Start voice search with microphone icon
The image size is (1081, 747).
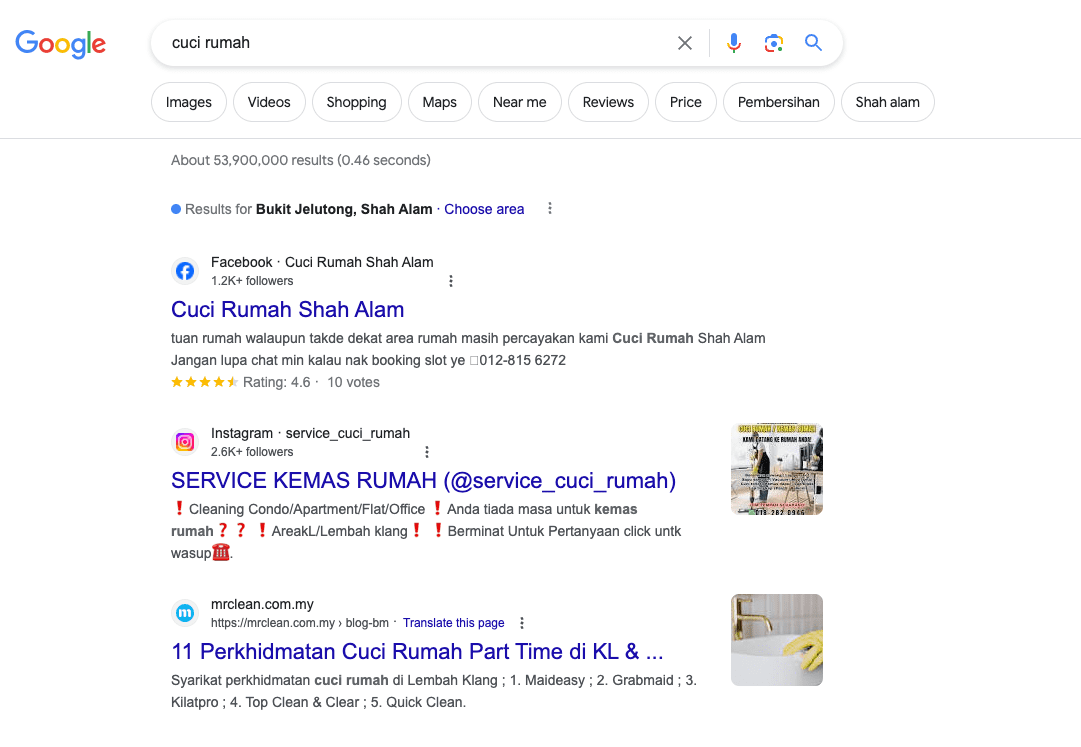(734, 43)
